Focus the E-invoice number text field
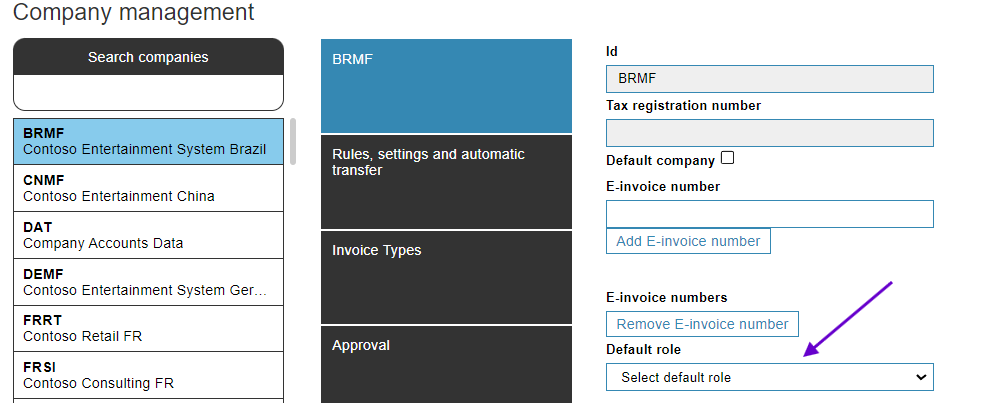 coord(769,214)
